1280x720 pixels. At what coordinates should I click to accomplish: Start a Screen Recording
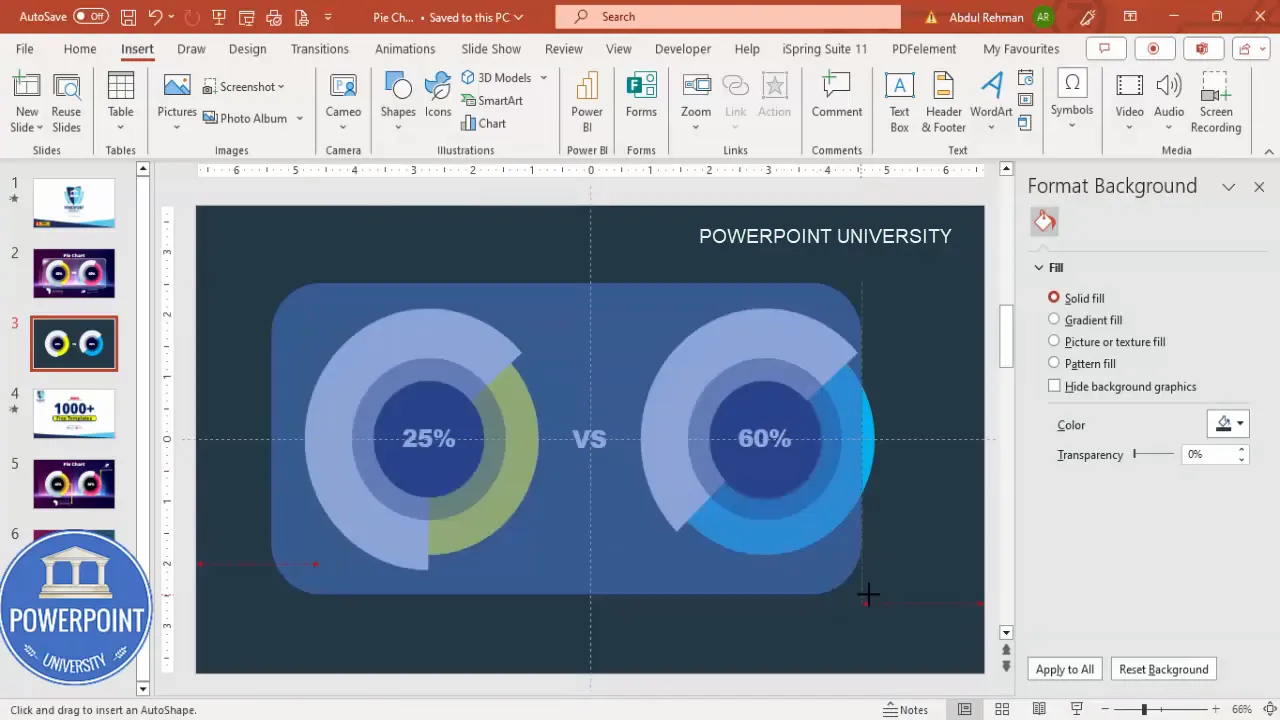[1215, 100]
